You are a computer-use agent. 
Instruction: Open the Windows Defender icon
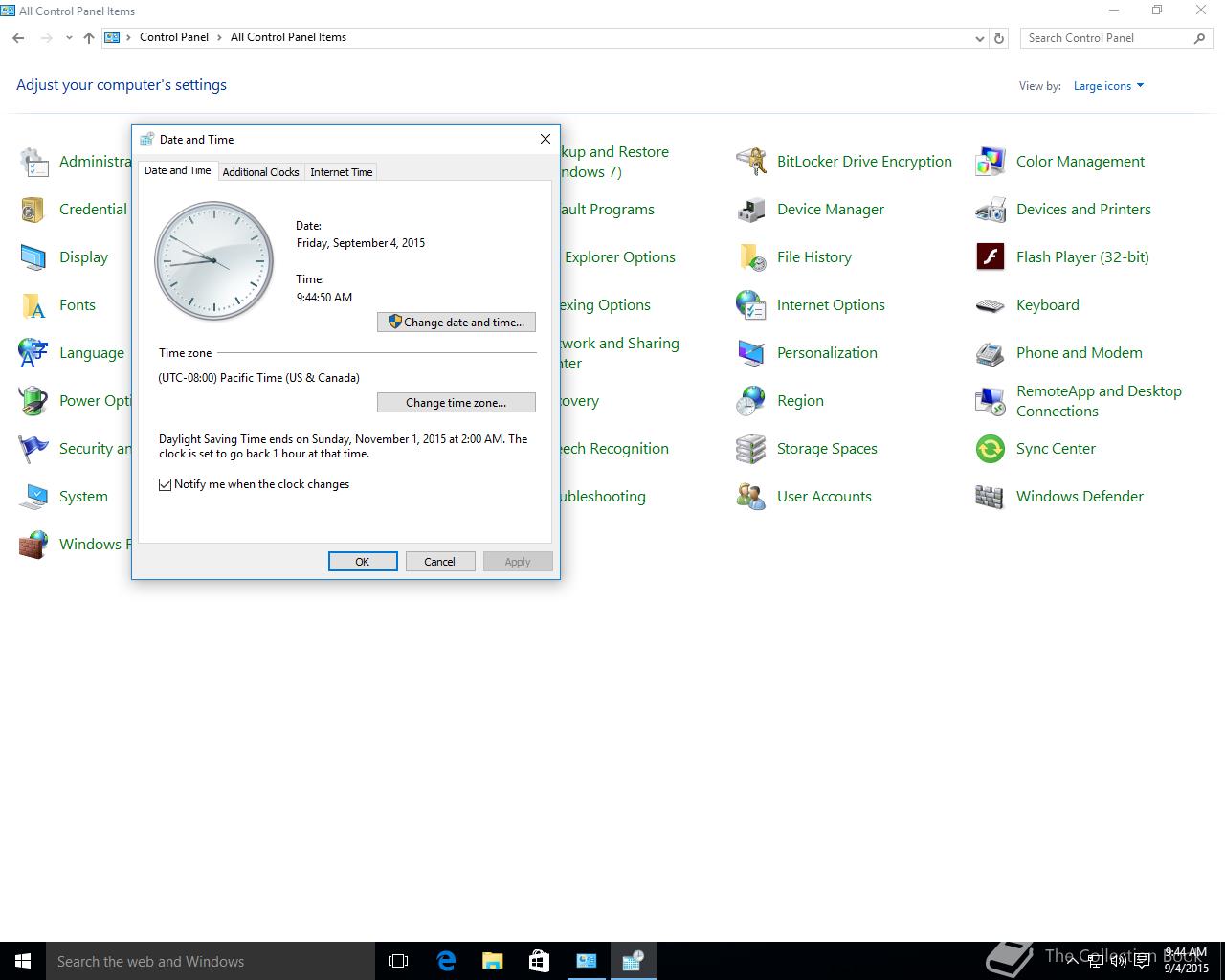991,497
